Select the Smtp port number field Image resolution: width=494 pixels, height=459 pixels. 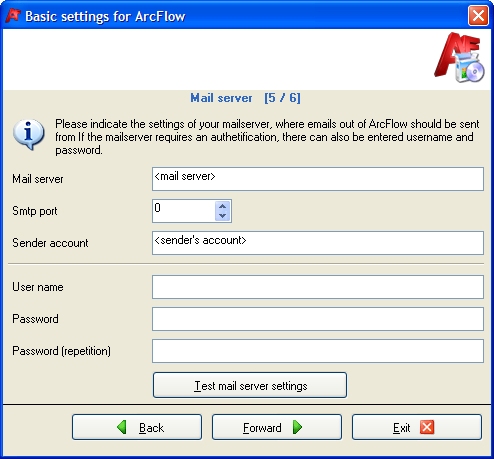pyautogui.click(x=184, y=211)
